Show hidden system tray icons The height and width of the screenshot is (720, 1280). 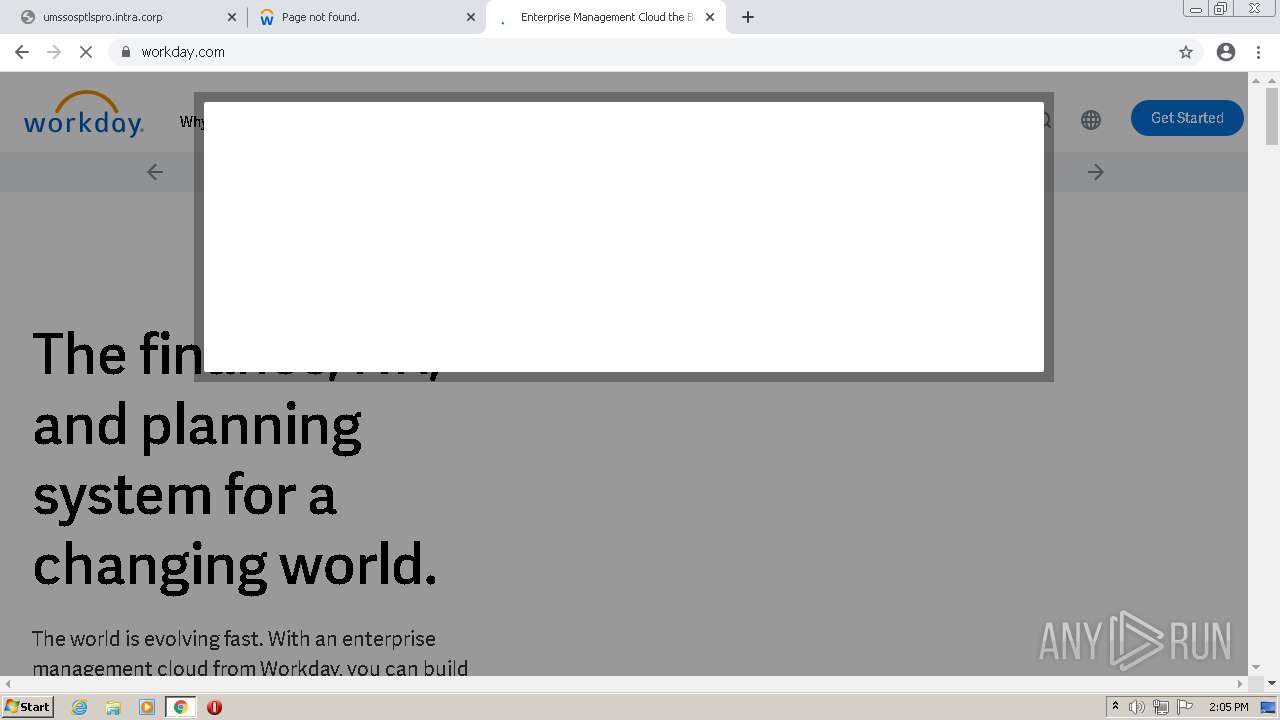(1115, 707)
